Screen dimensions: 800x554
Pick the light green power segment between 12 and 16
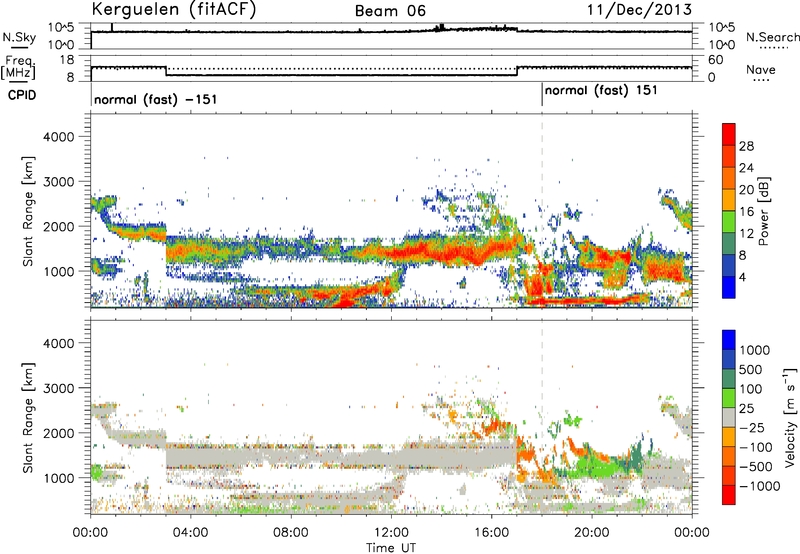click(x=729, y=222)
